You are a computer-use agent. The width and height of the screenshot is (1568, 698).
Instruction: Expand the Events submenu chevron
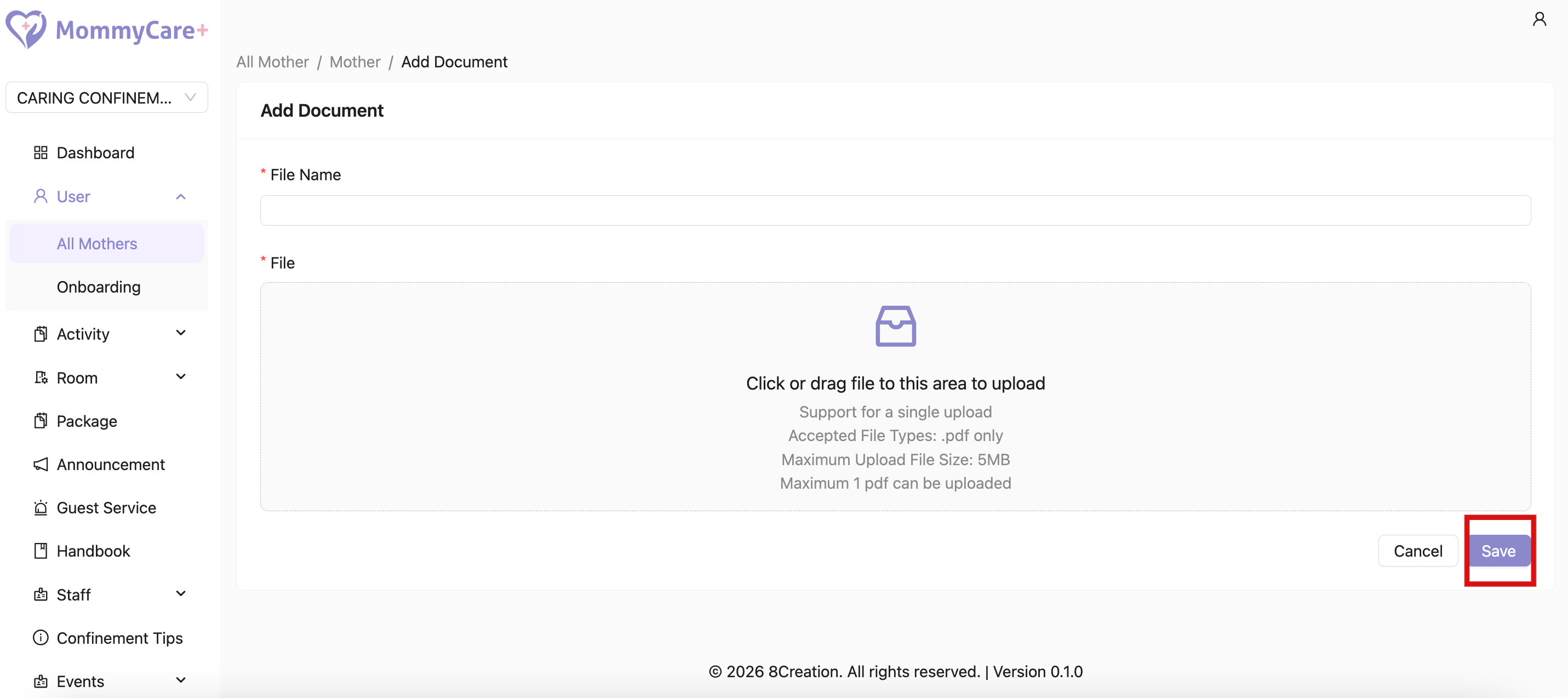coord(180,681)
